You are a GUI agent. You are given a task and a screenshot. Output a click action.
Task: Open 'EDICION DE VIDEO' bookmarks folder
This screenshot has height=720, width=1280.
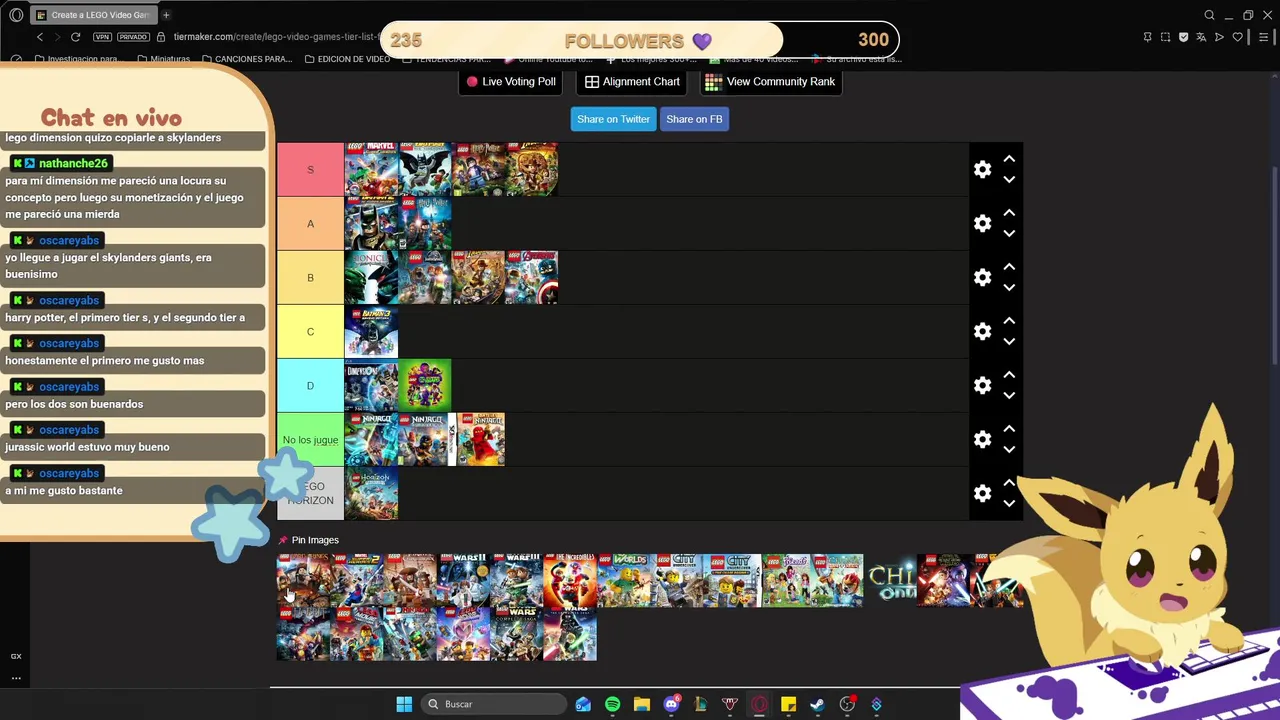tap(347, 59)
